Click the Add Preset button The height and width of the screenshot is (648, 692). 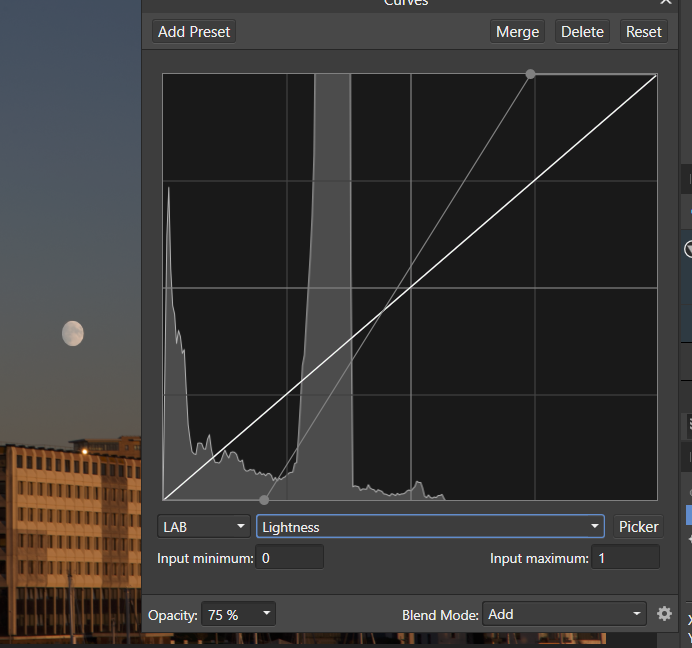pos(194,32)
